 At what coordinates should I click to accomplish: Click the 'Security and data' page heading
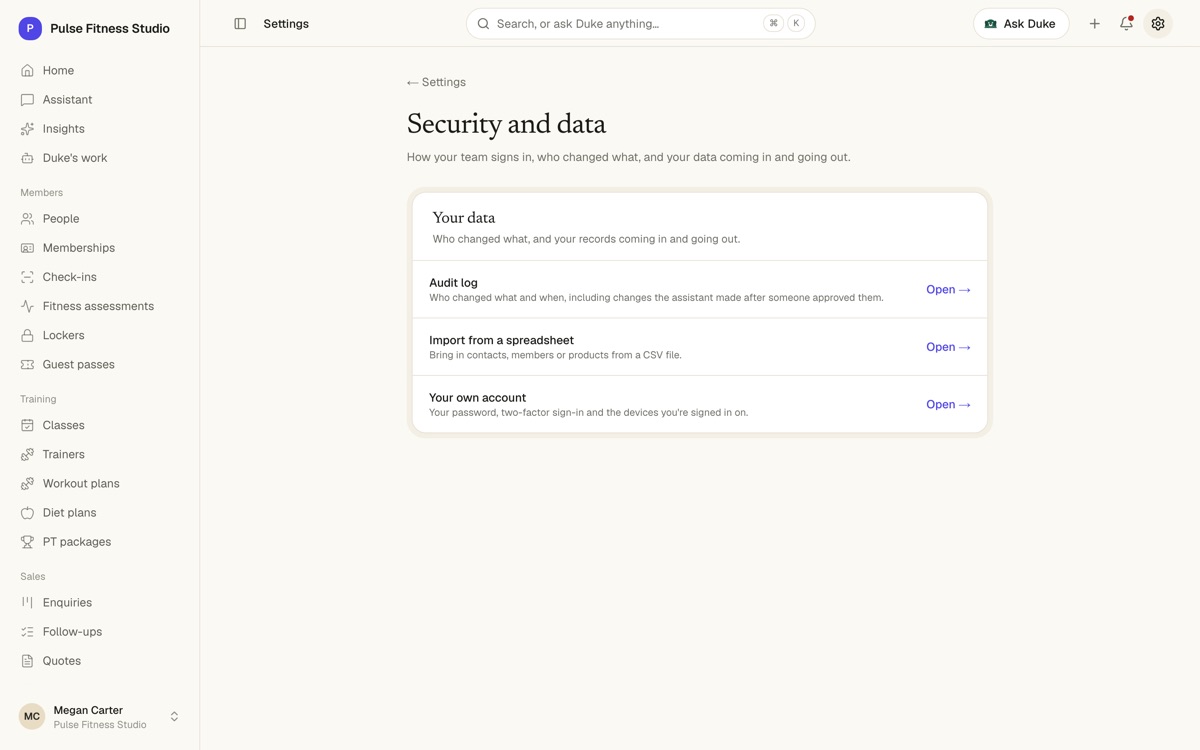pyautogui.click(x=506, y=124)
